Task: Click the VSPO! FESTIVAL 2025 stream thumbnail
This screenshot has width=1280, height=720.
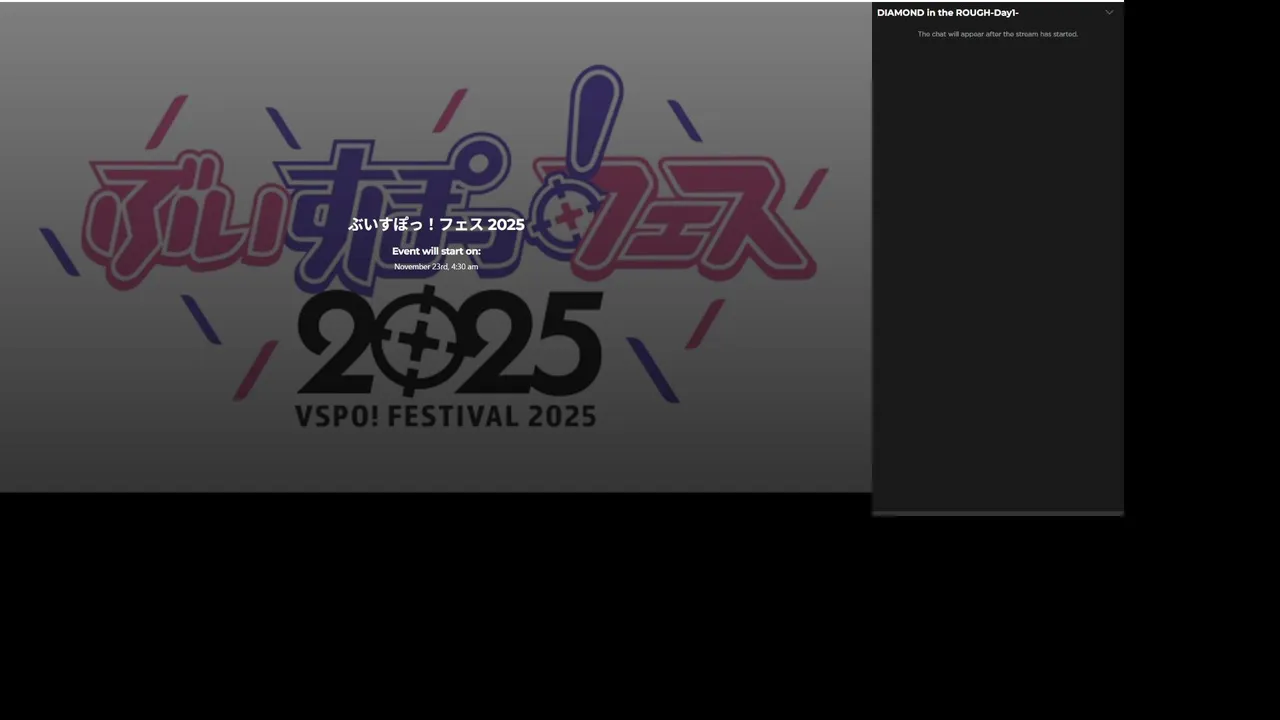Action: [x=436, y=247]
